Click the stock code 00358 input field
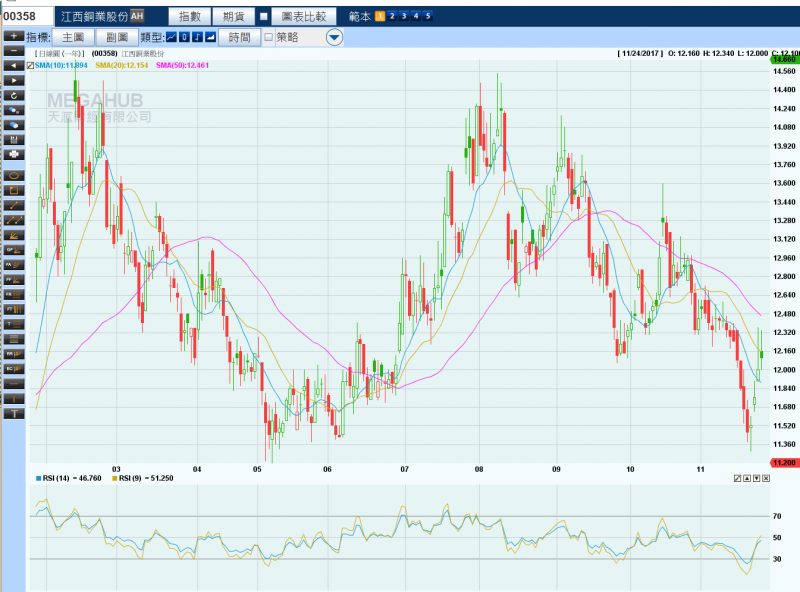 [x=26, y=16]
